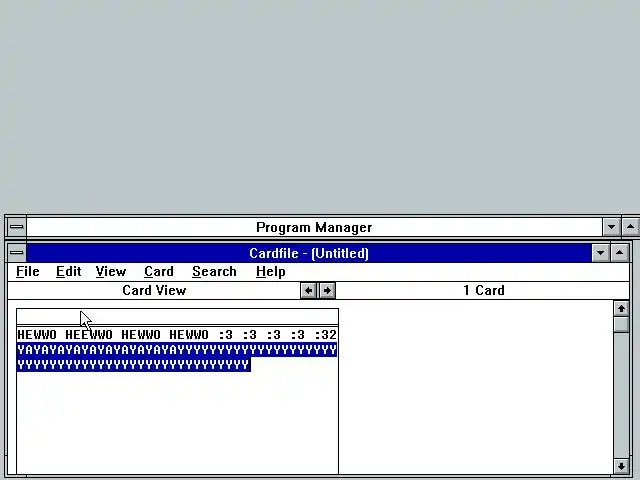
Task: Open Program Manager control menu box
Action: (16, 227)
